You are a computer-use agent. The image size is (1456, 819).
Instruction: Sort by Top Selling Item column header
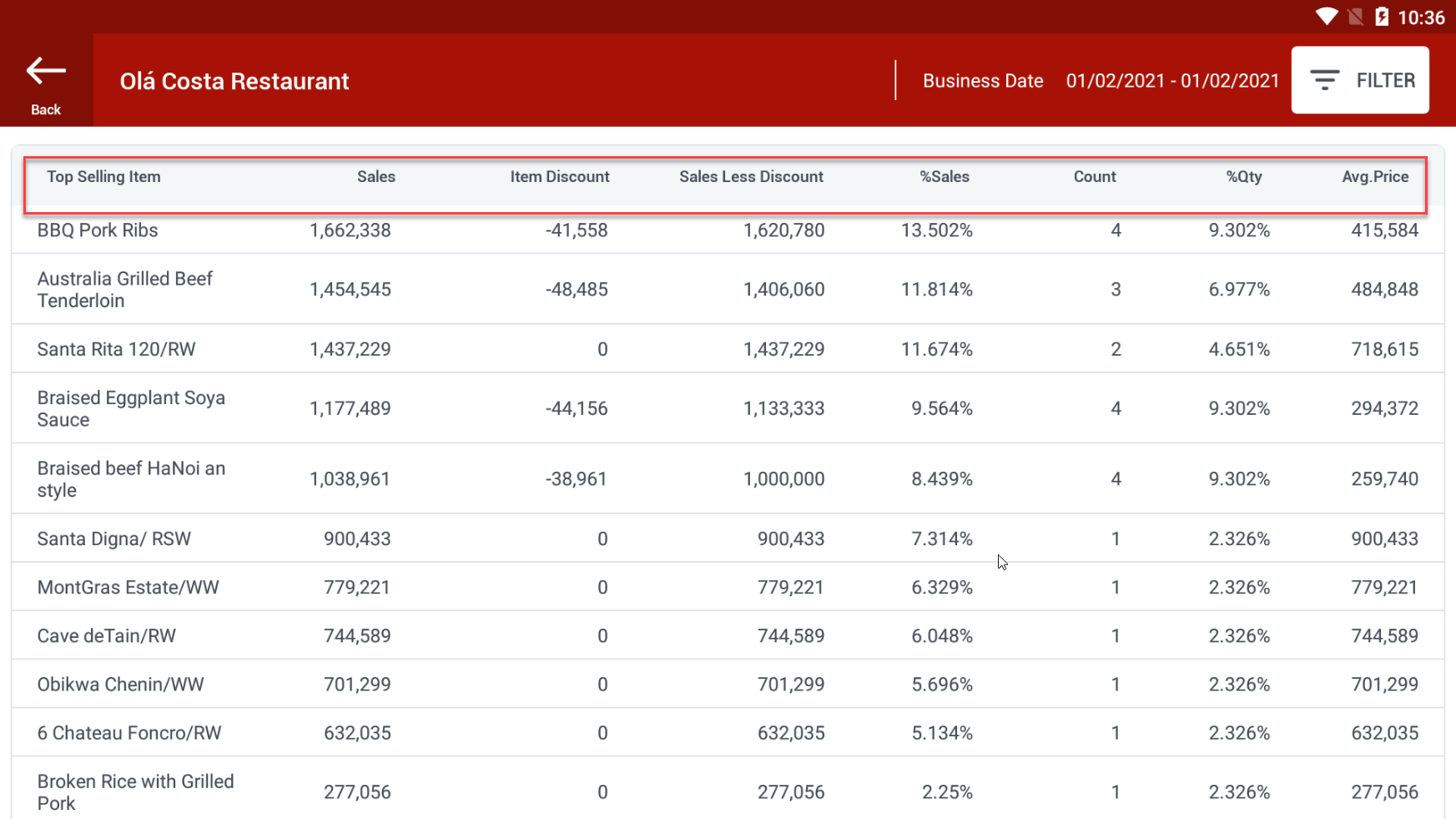click(103, 177)
